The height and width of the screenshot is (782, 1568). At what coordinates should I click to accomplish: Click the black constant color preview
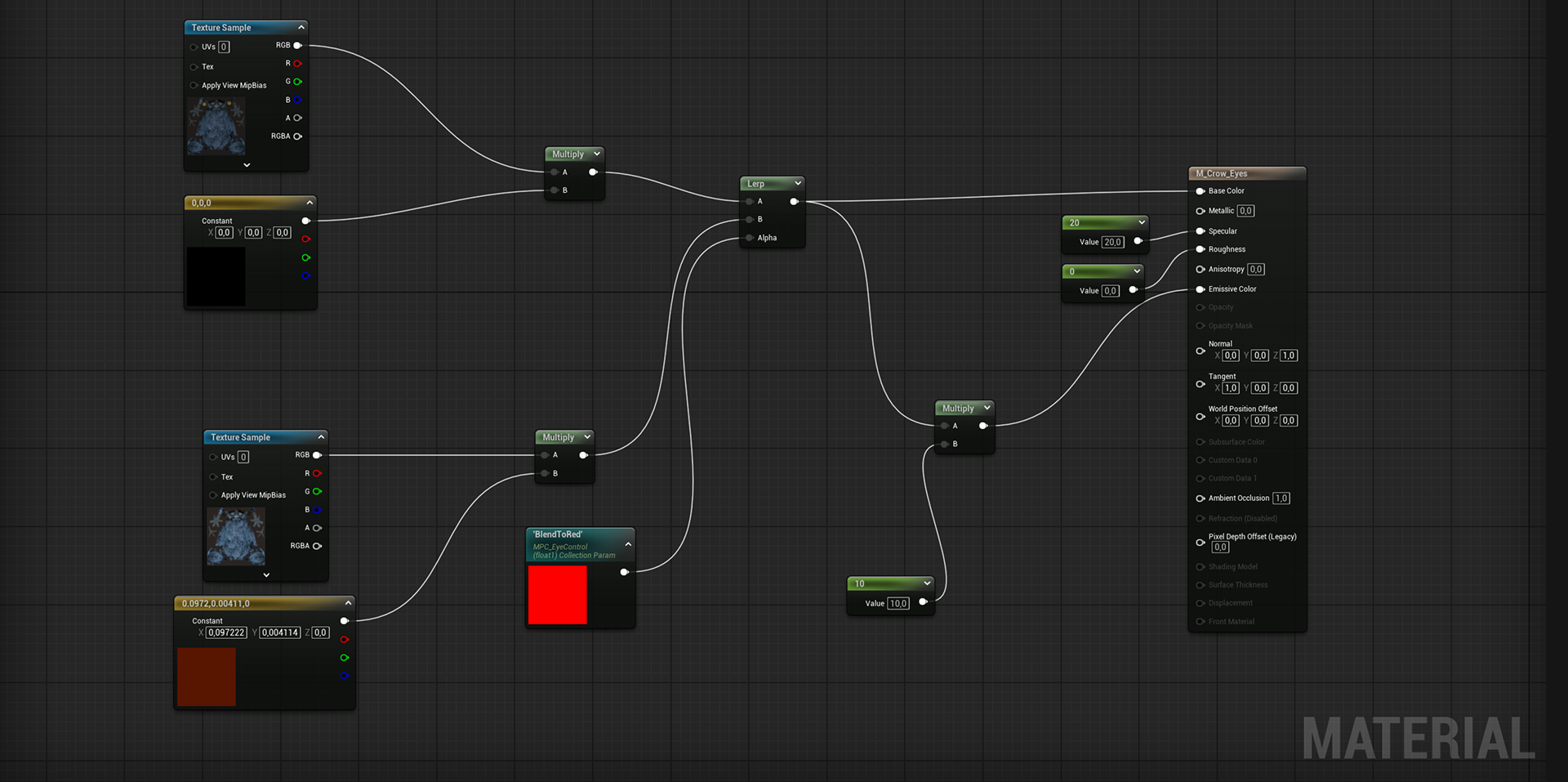[216, 277]
